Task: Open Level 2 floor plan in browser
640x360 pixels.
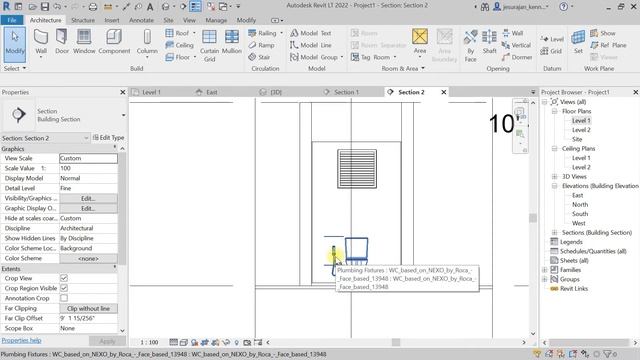Action: tap(581, 130)
